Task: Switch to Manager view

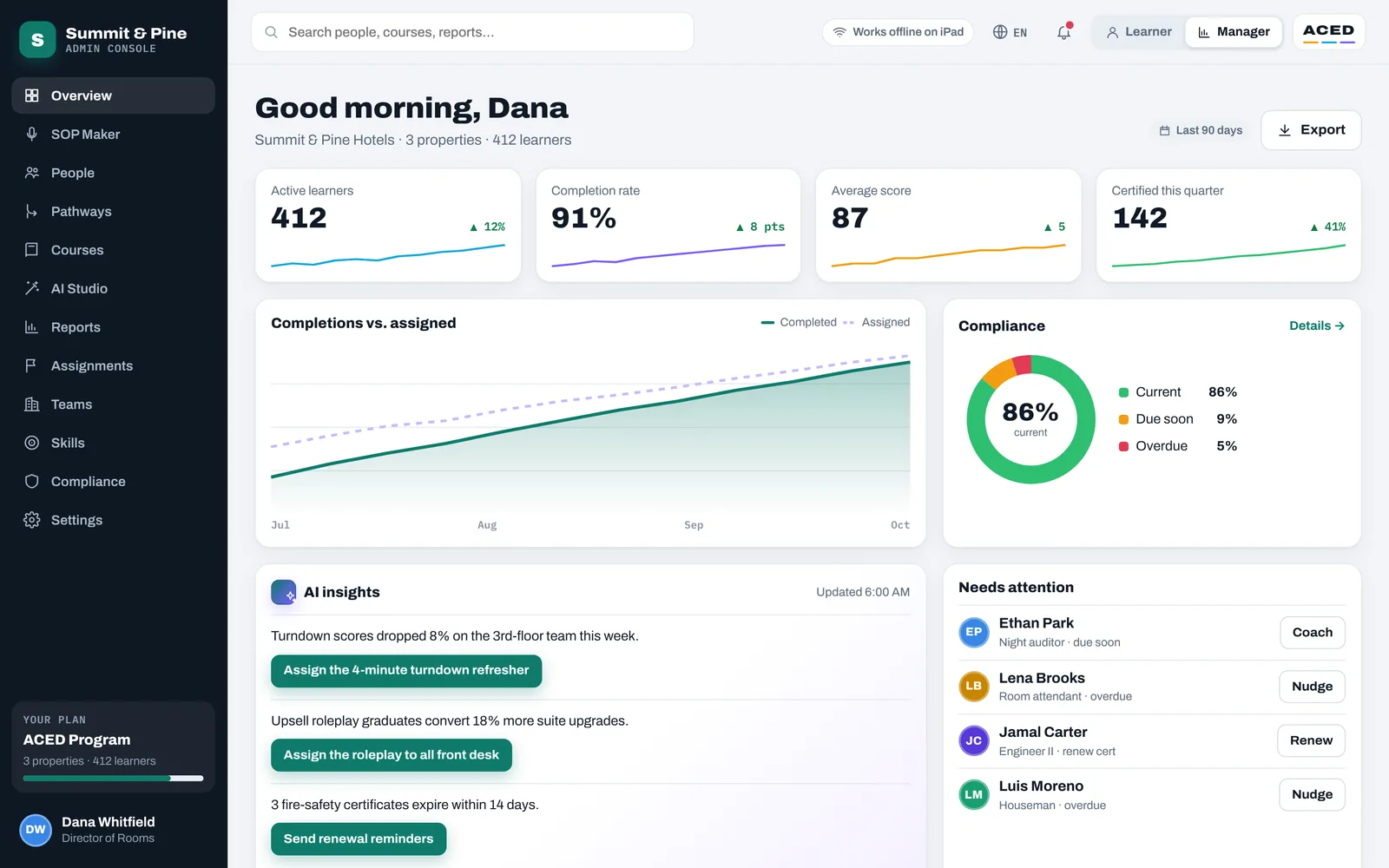Action: point(1234,32)
